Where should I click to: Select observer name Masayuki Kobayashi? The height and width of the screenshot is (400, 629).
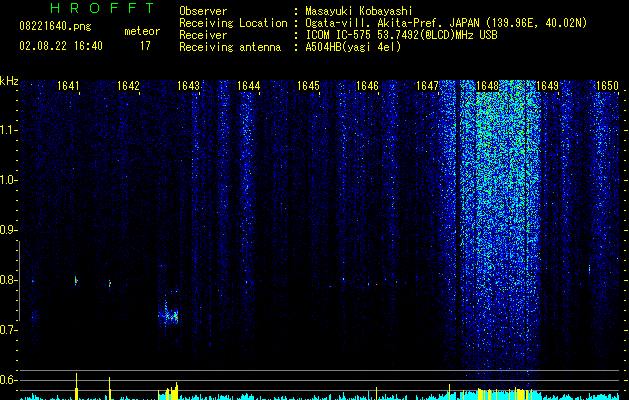[359, 11]
